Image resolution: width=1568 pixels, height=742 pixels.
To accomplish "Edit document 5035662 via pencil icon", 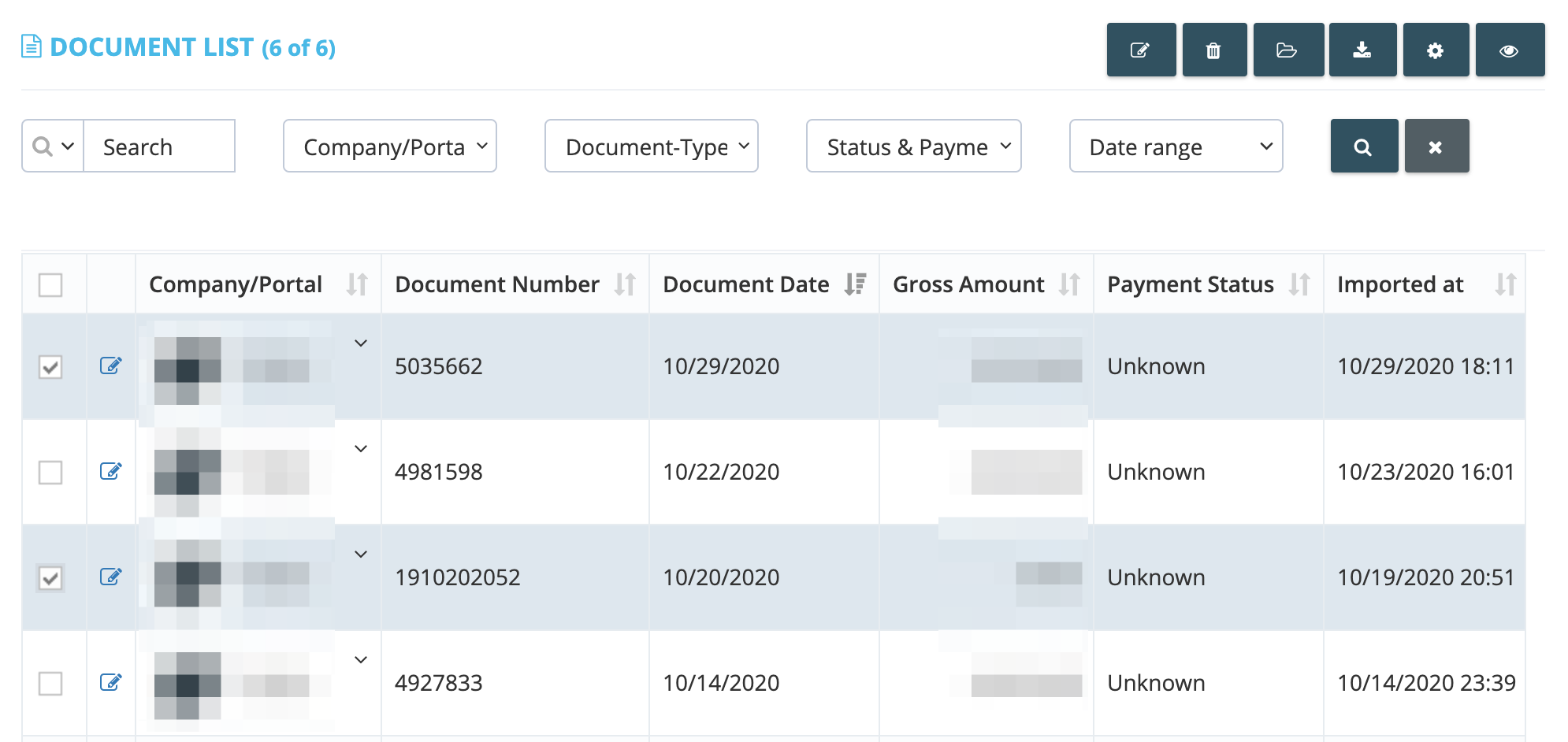I will coord(110,365).
